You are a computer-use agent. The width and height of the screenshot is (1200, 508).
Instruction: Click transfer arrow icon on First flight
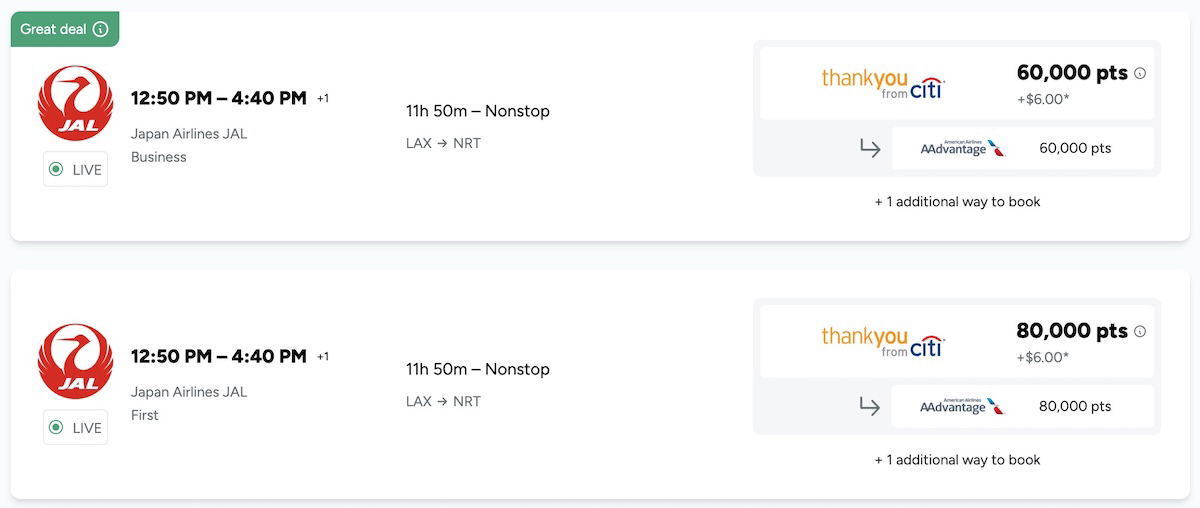tap(870, 406)
